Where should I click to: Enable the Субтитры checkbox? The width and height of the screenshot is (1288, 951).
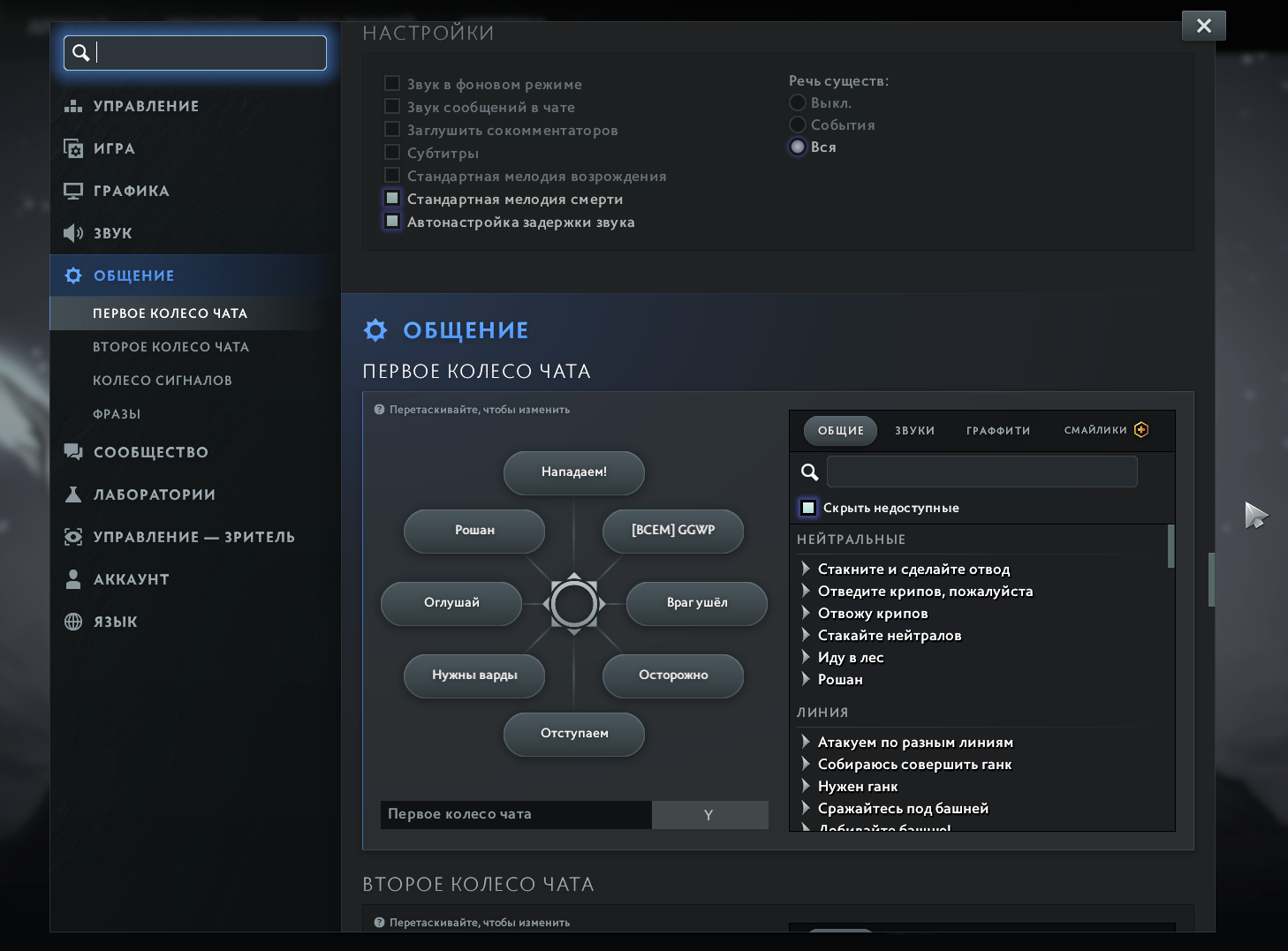(x=392, y=153)
